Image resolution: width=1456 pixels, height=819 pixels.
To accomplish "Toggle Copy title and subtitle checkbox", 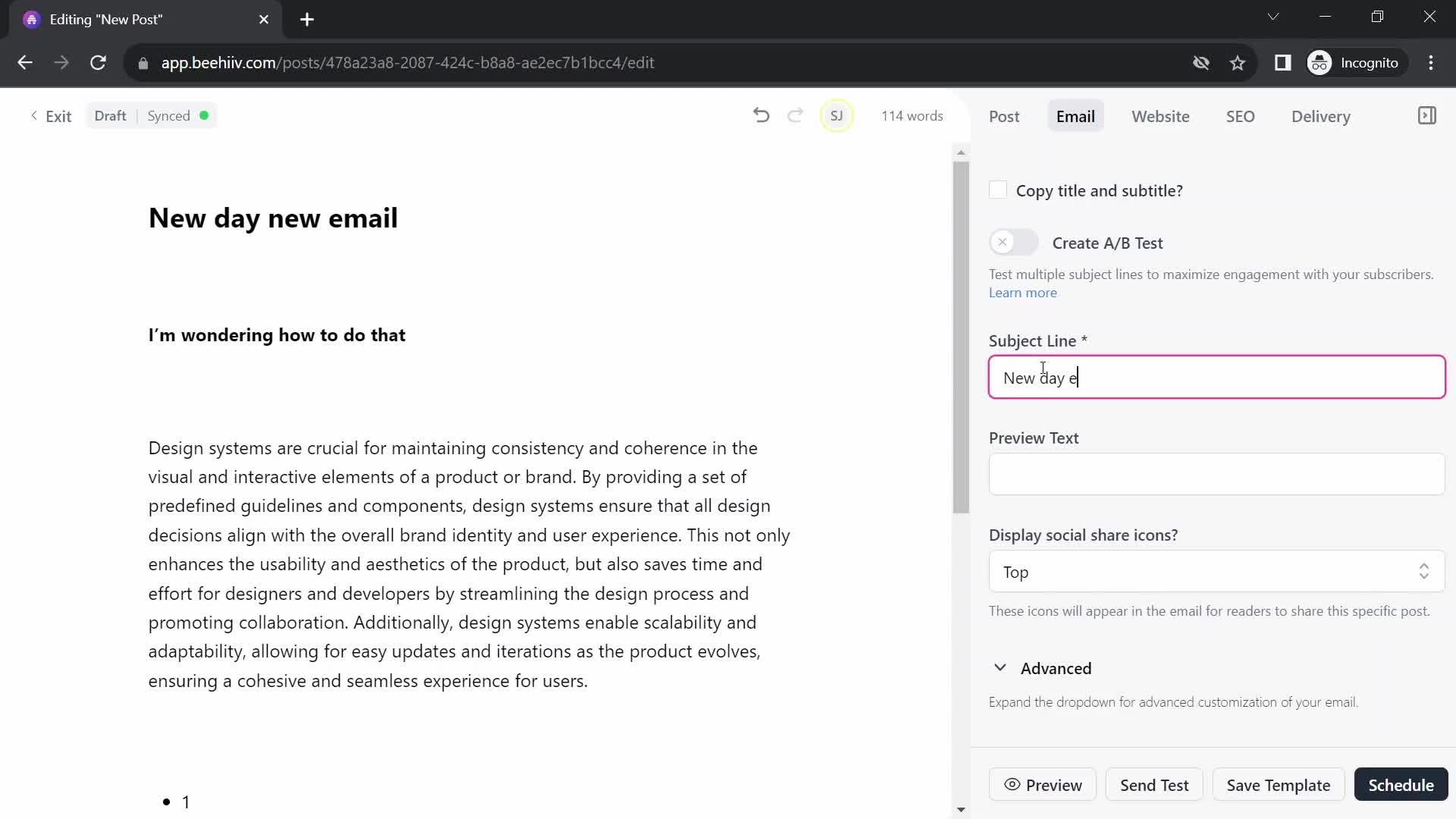I will point(999,190).
